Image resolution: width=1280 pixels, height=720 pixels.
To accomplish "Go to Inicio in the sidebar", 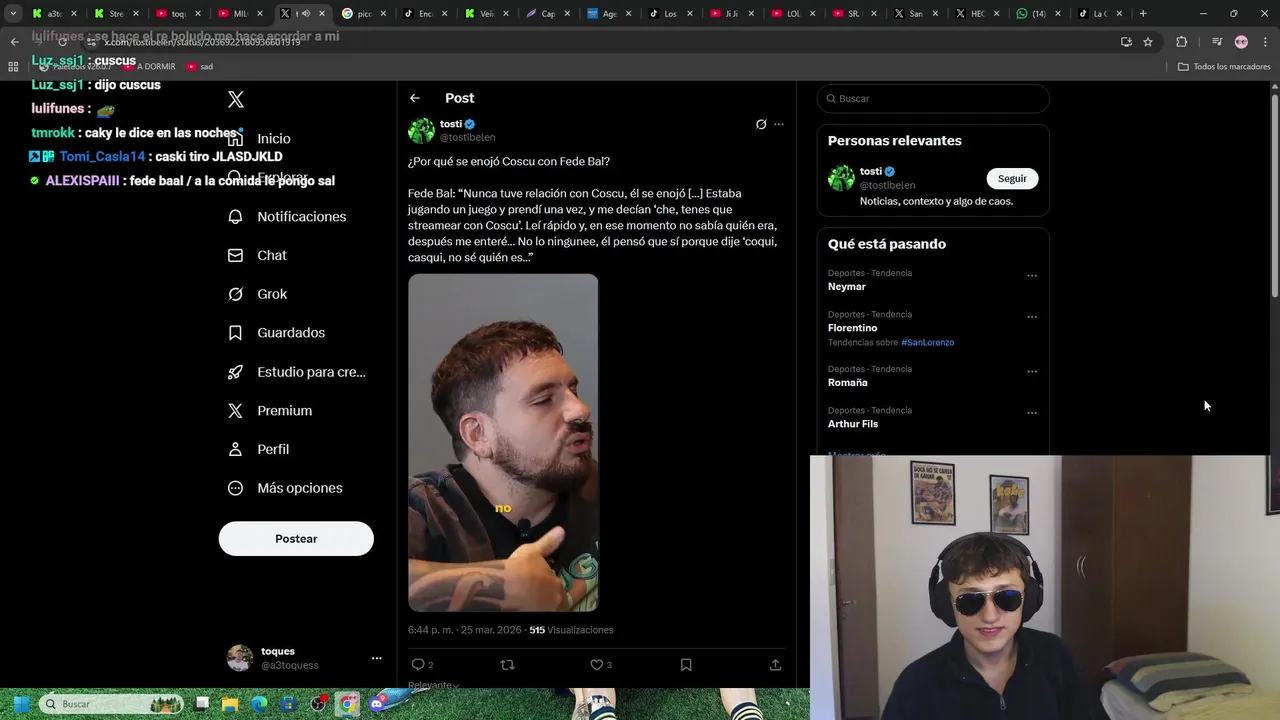I will 259,139.
